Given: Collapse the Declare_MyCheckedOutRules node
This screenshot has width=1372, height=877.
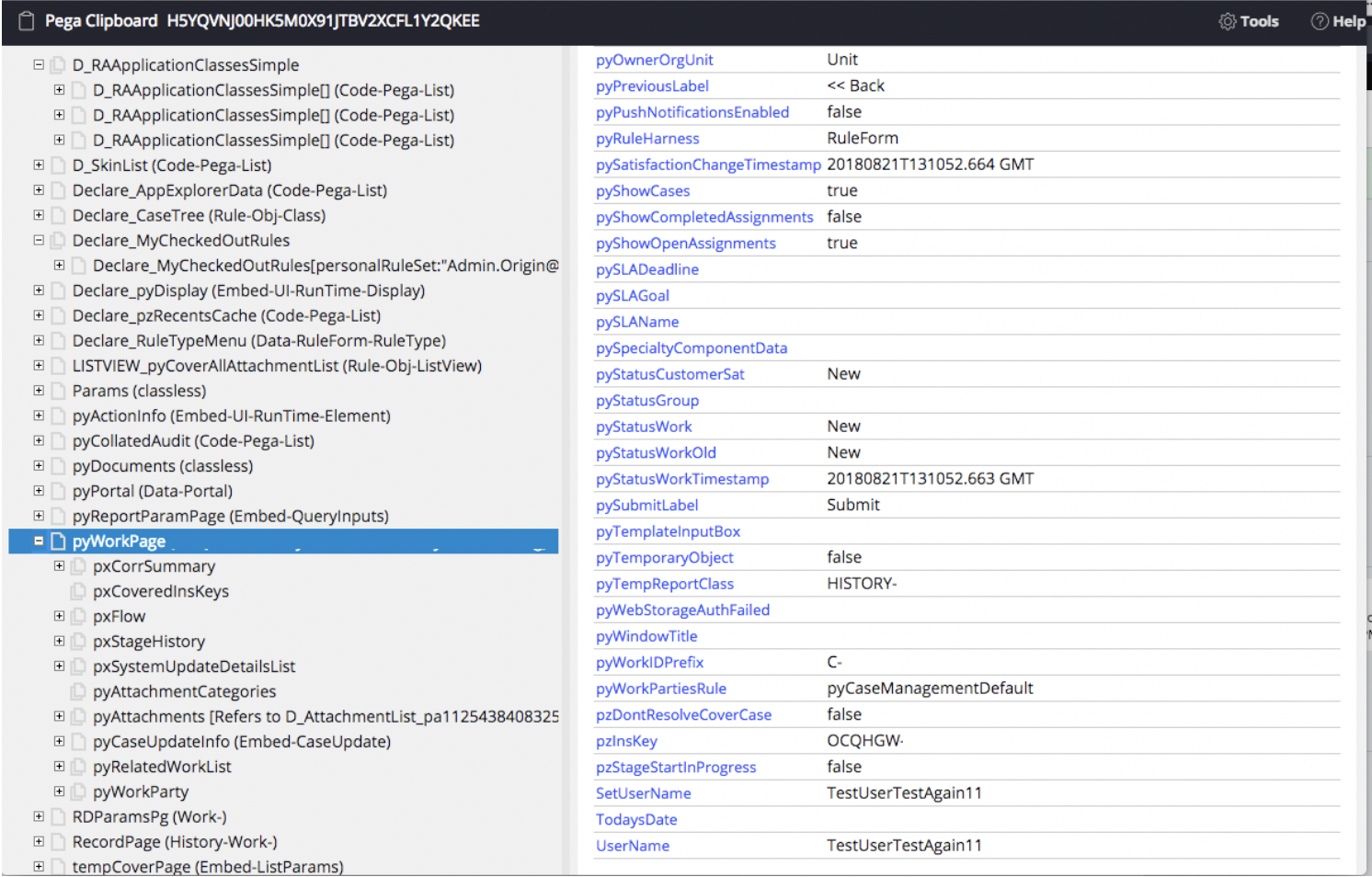Looking at the screenshot, I should point(39,240).
